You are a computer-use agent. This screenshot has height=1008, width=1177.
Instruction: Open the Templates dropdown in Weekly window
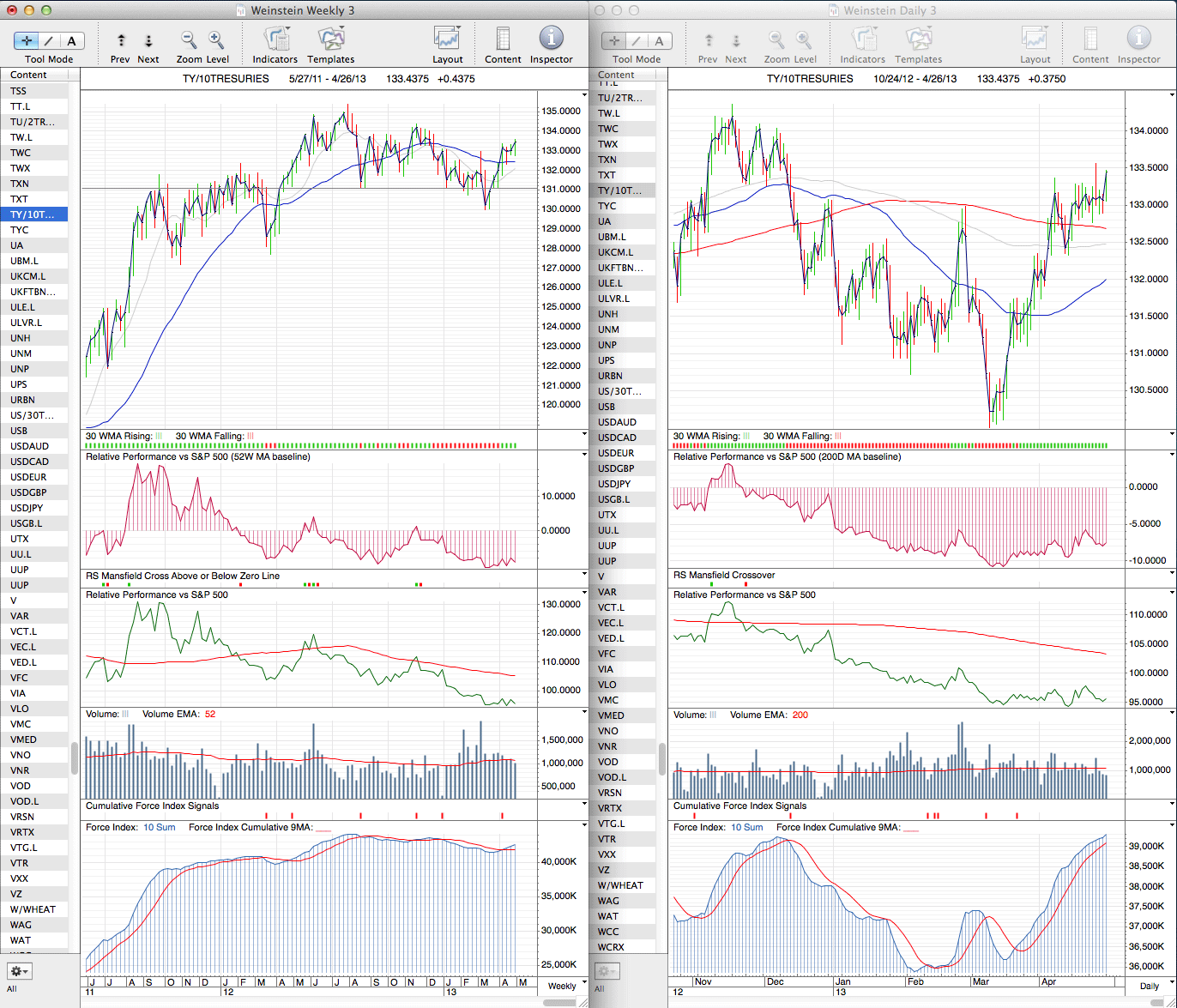tap(331, 39)
